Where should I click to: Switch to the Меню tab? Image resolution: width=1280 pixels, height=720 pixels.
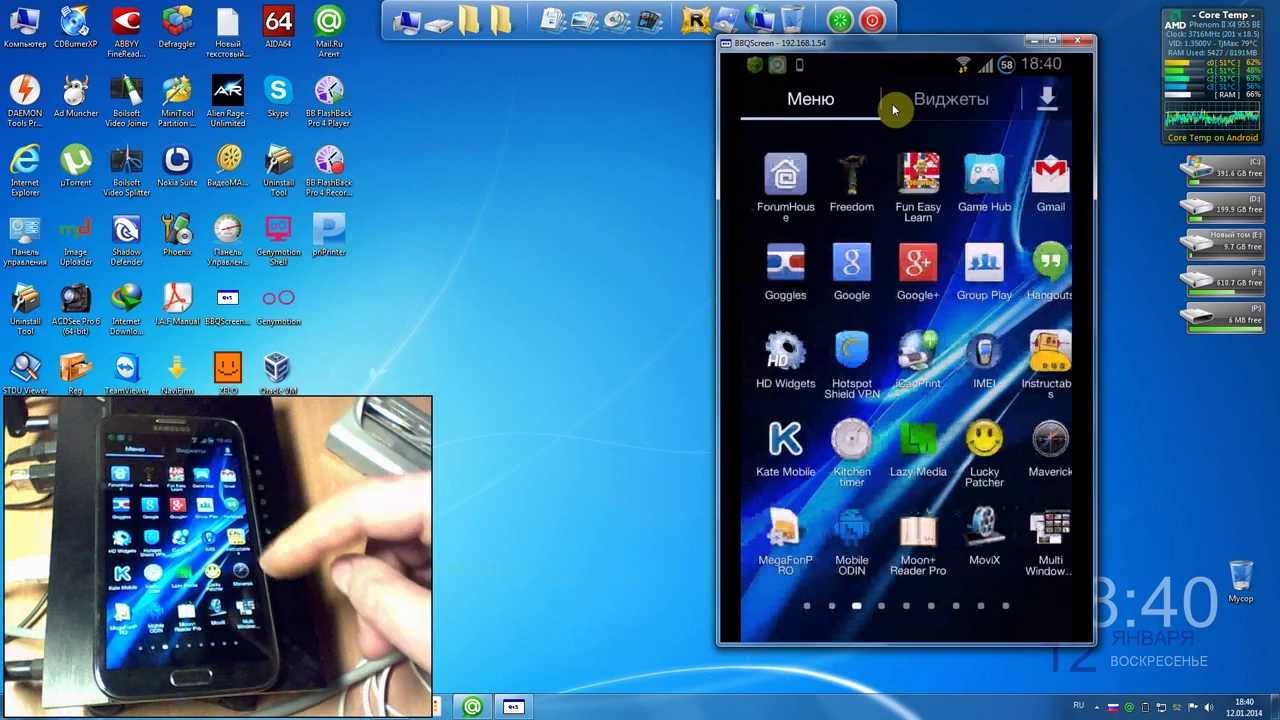tap(810, 99)
